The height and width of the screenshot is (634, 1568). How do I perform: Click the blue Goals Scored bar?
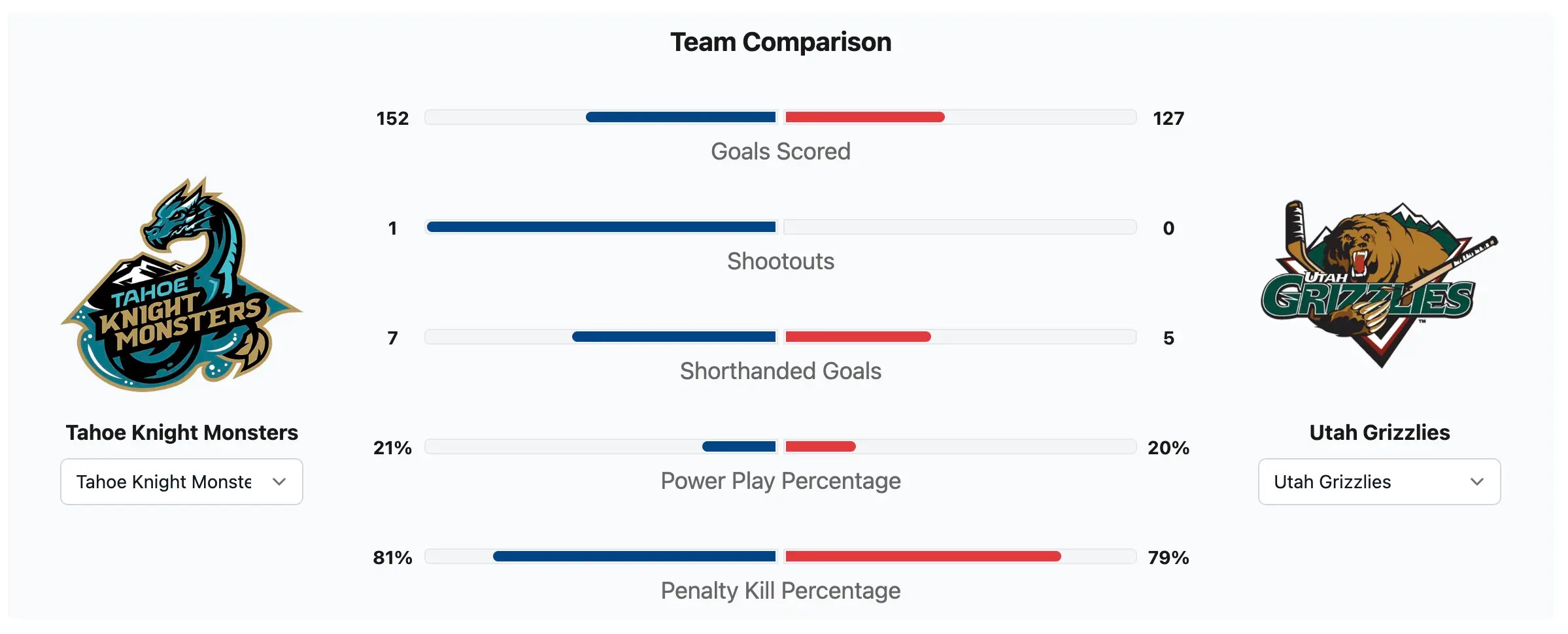[x=681, y=118]
